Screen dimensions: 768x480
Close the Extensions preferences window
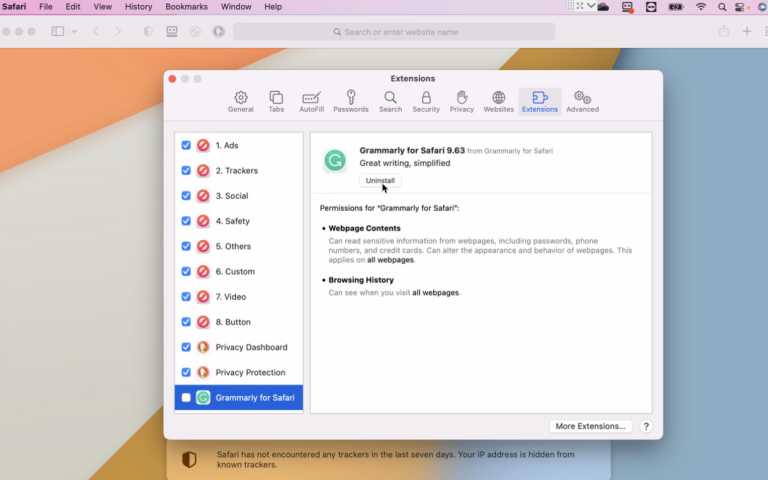tap(172, 79)
